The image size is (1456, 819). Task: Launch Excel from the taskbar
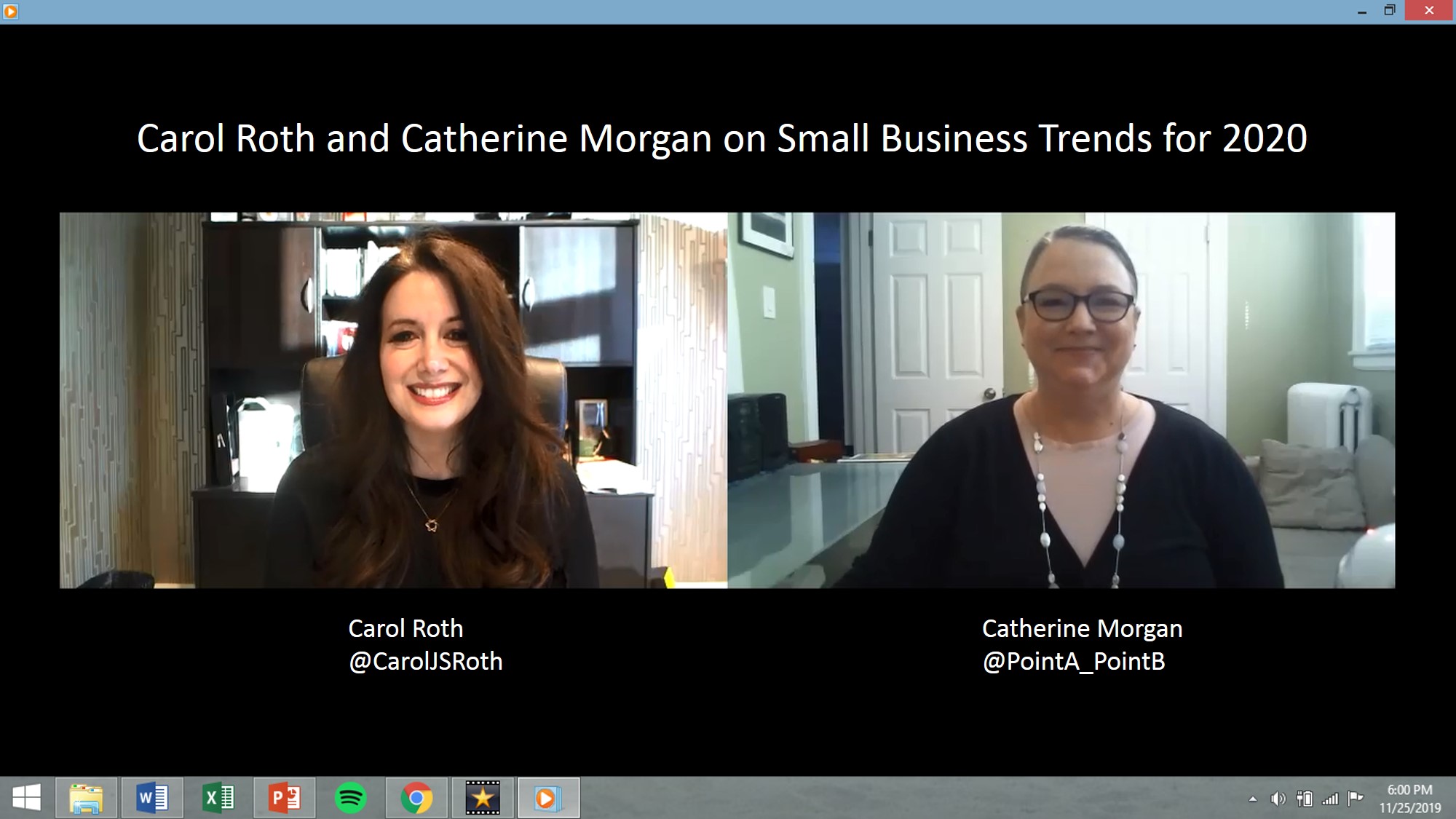click(x=220, y=799)
